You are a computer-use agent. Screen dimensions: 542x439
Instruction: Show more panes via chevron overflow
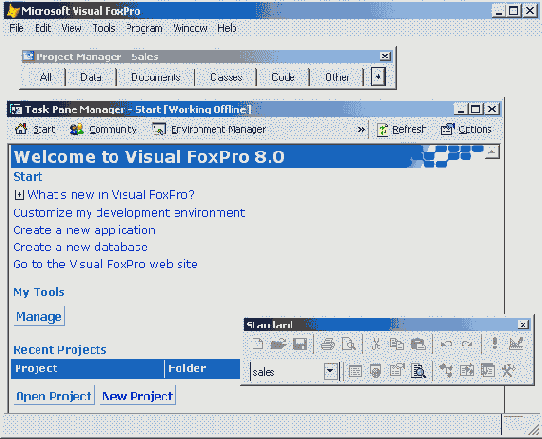coord(361,130)
